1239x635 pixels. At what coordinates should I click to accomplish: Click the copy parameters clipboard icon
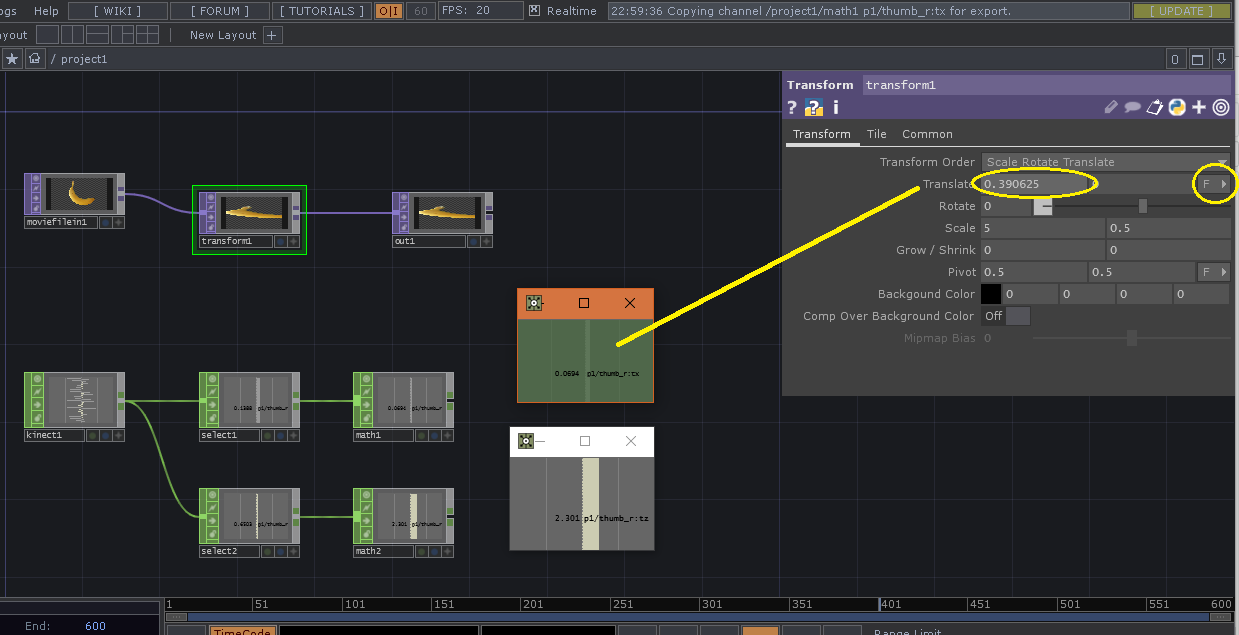(1154, 107)
